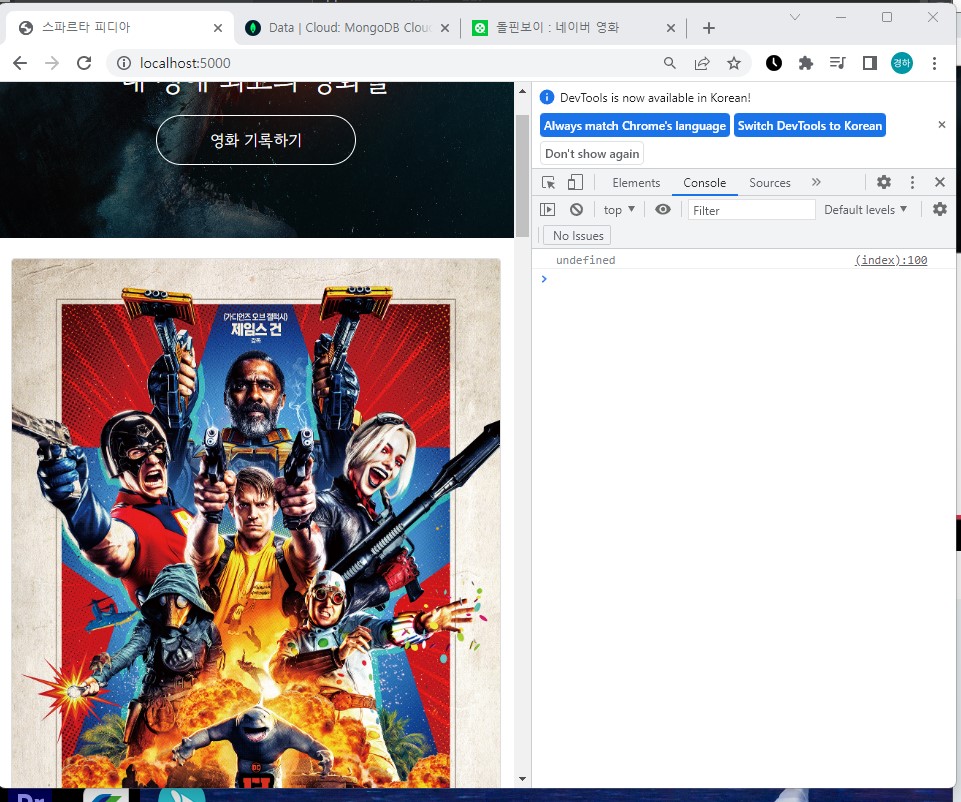Create live expression with eye icon
The height and width of the screenshot is (802, 961).
pos(663,210)
